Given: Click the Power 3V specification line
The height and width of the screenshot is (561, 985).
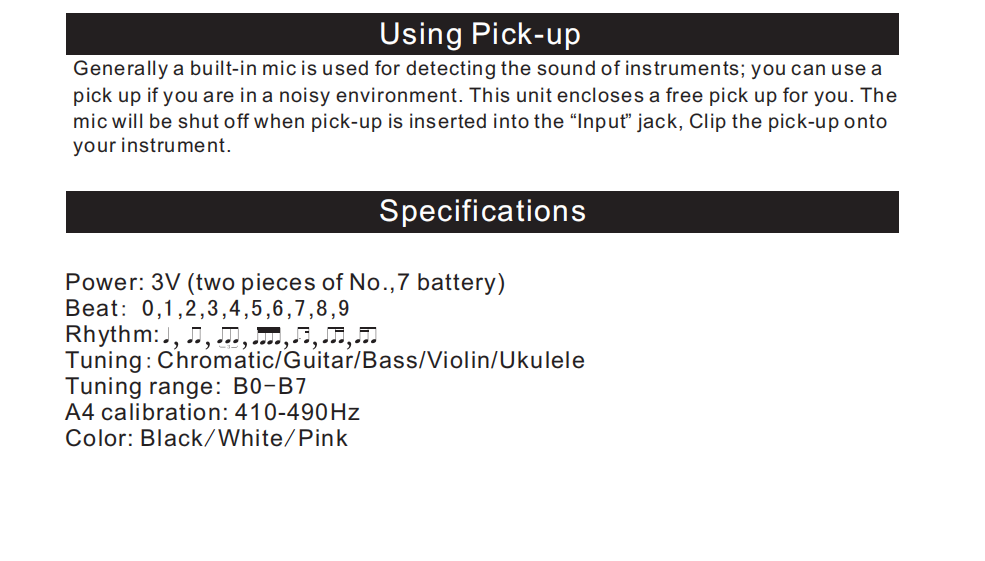Looking at the screenshot, I should coord(285,283).
